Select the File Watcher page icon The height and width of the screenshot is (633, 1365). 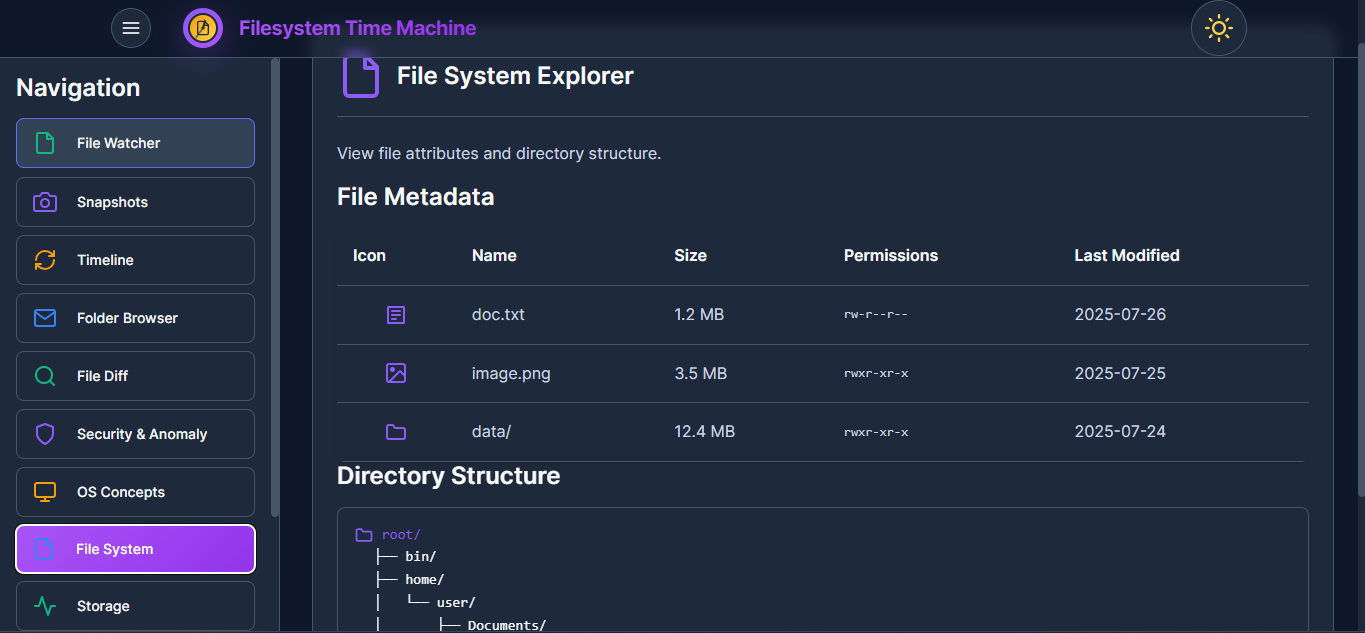click(43, 143)
